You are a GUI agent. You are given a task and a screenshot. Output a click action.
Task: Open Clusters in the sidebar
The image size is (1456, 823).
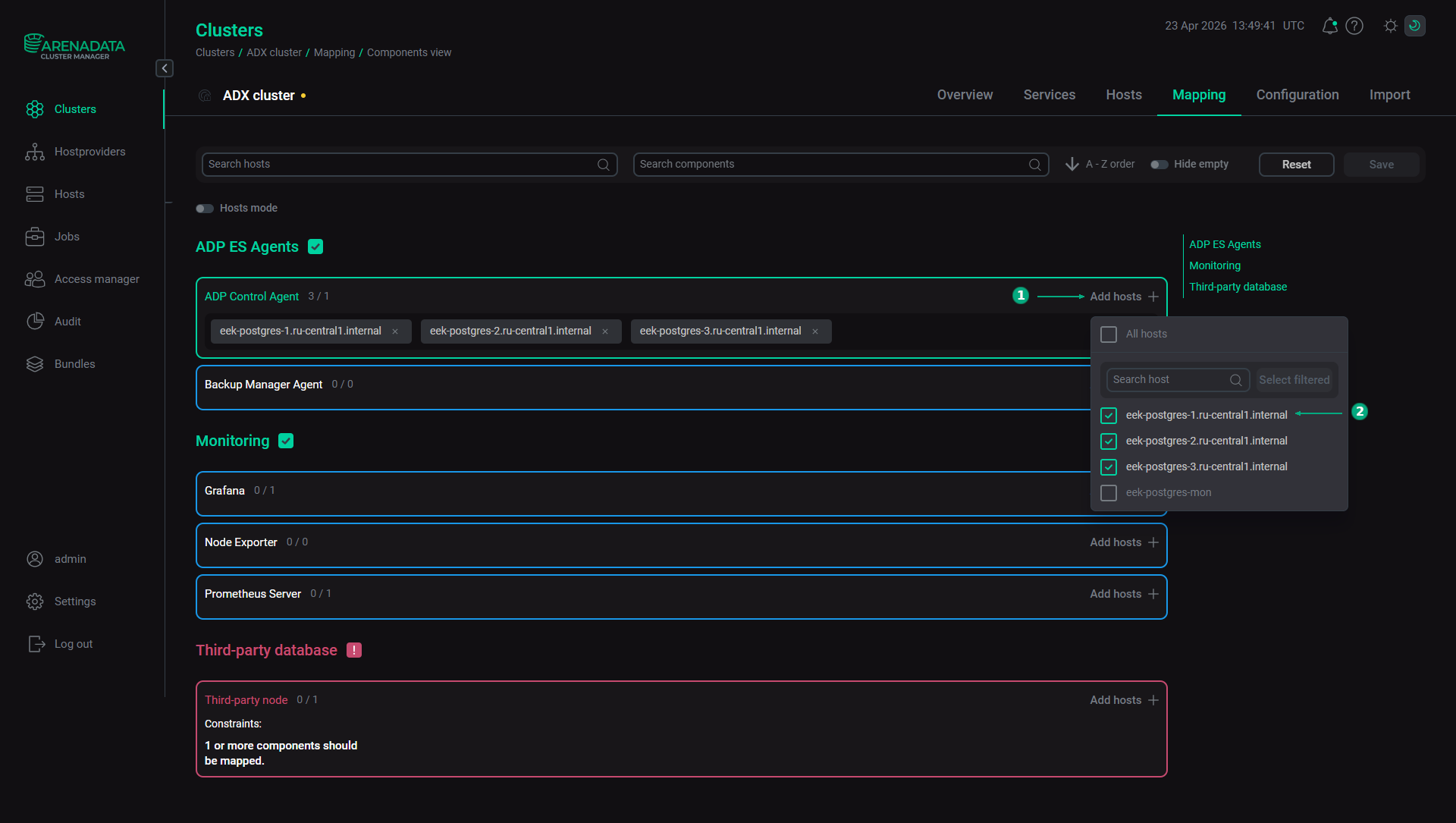(75, 109)
